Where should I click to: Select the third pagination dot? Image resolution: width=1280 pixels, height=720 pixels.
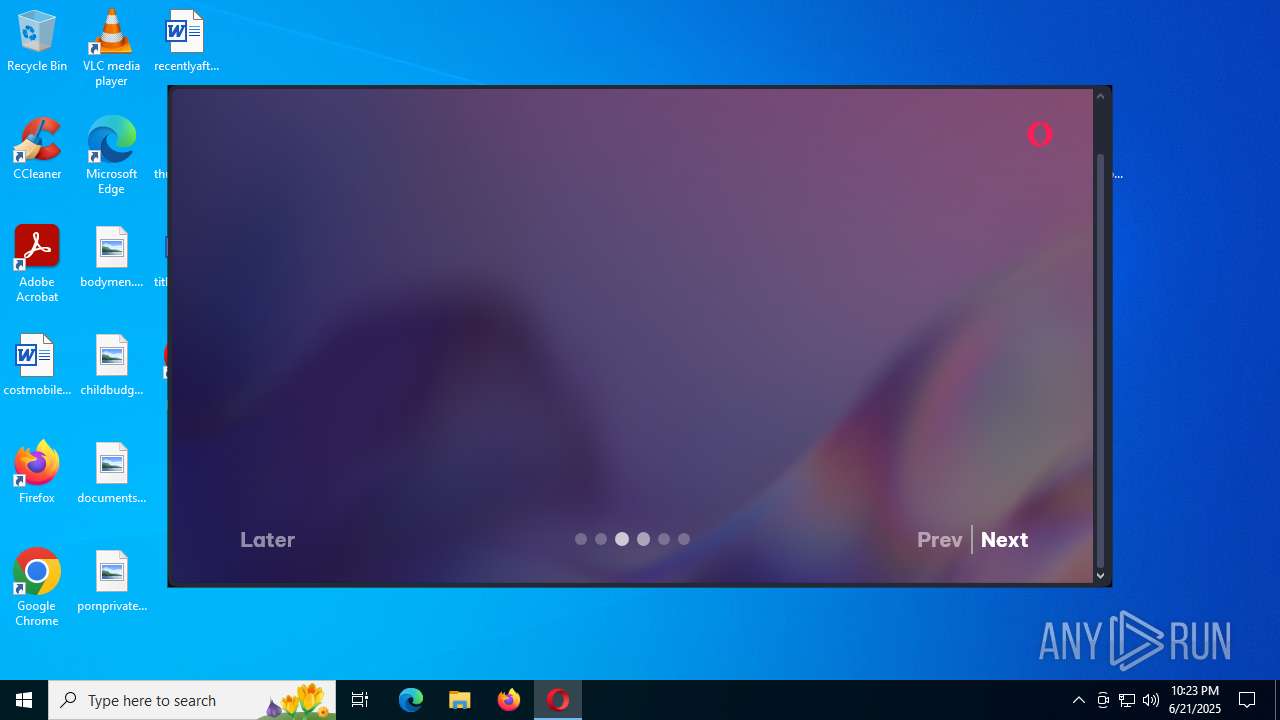click(622, 539)
